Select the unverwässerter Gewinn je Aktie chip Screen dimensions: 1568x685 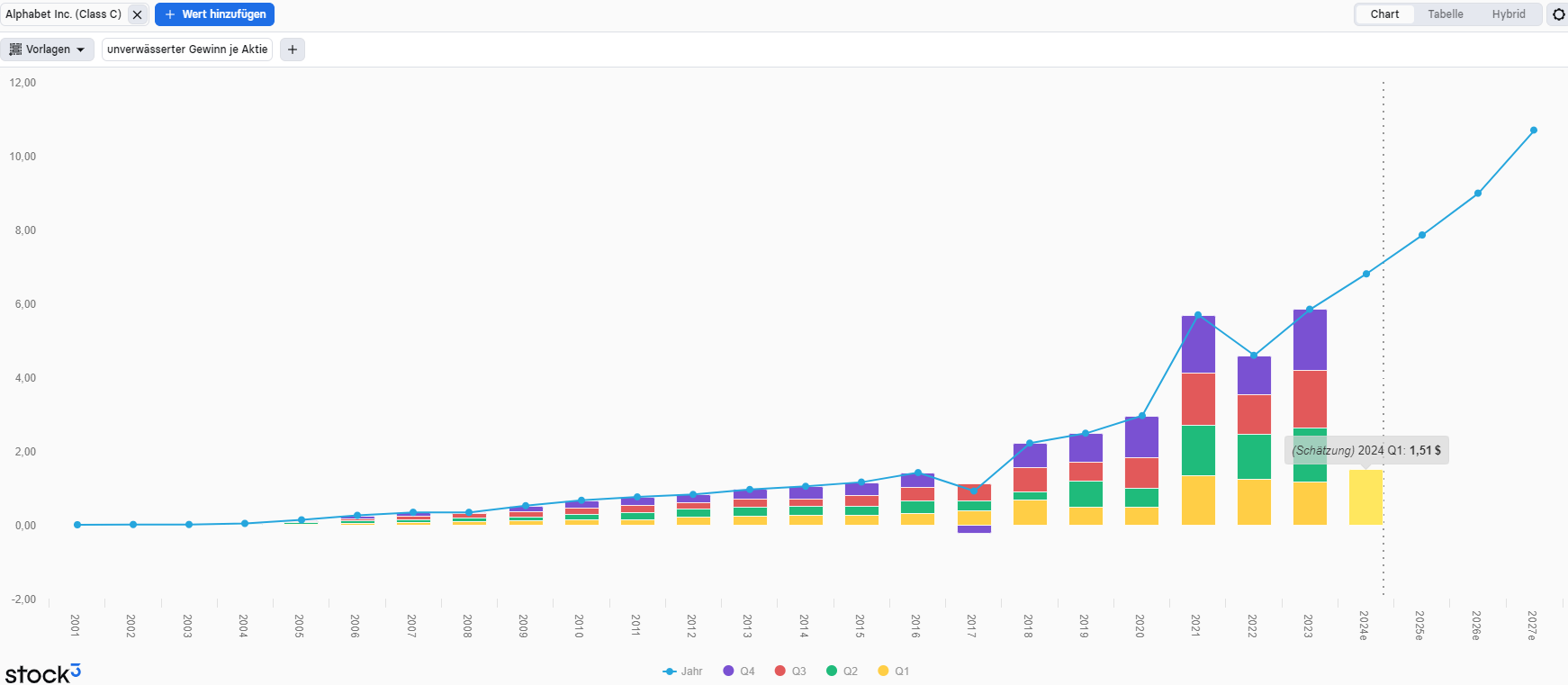click(187, 50)
